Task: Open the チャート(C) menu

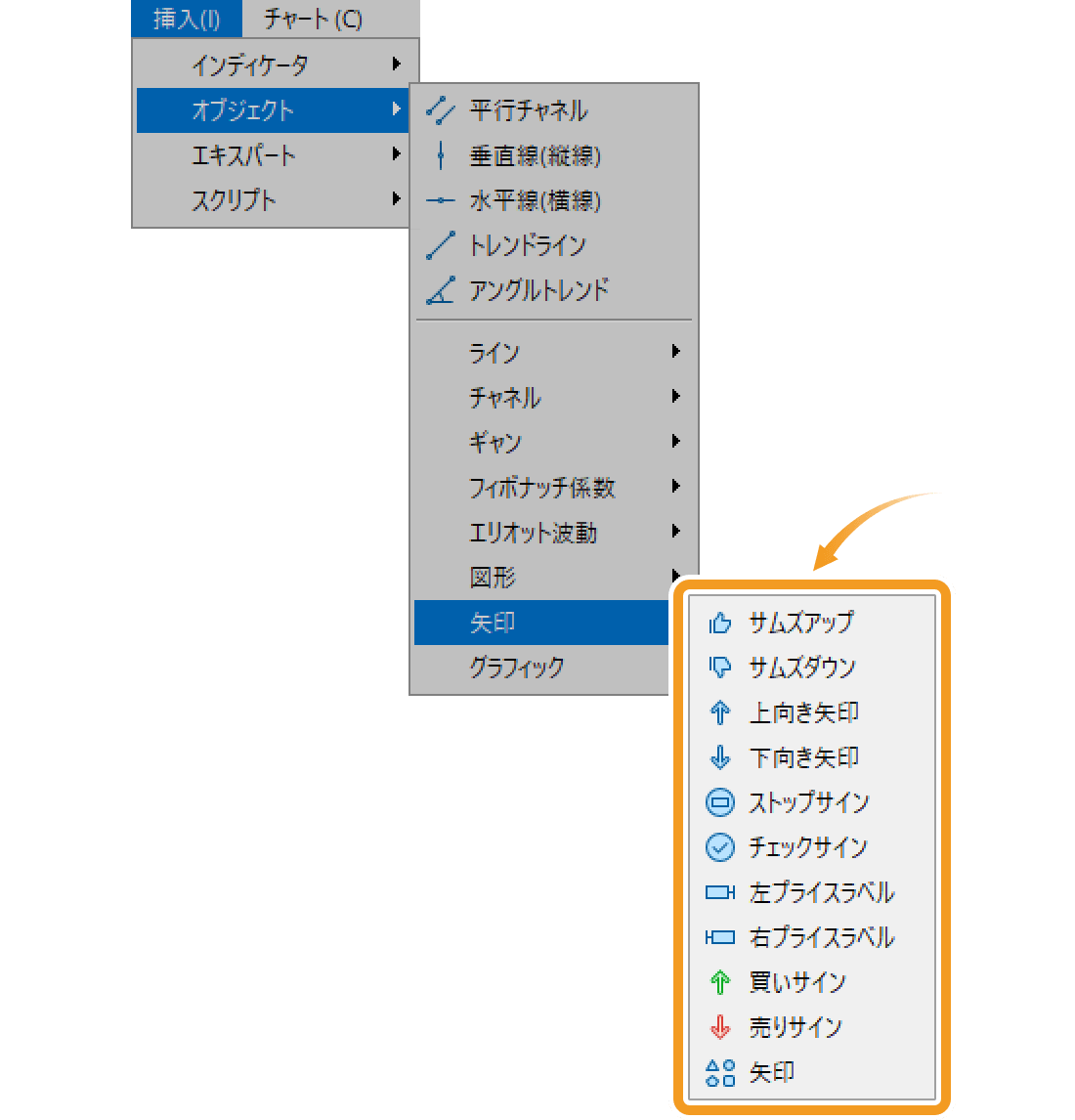Action: 313,19
